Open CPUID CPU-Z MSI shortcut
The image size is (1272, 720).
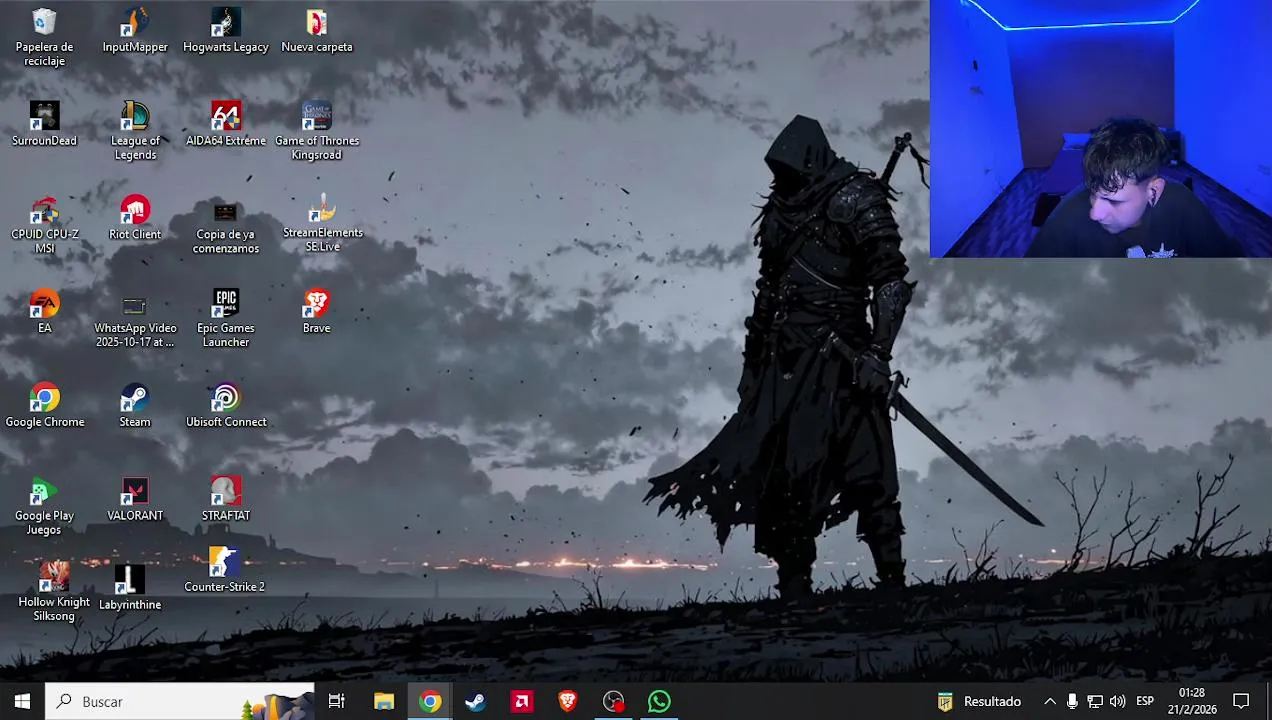tap(44, 225)
